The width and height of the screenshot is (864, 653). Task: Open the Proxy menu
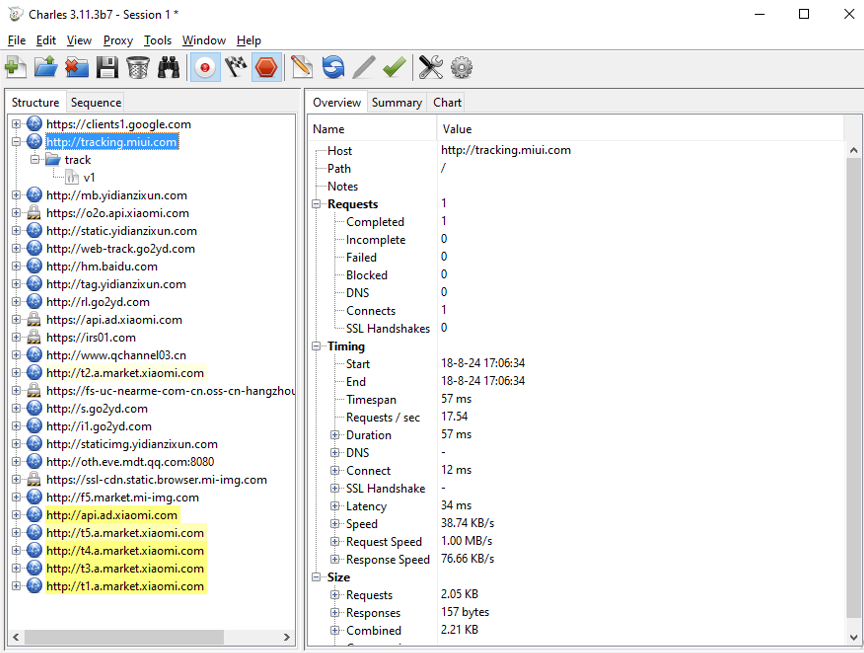(118, 40)
